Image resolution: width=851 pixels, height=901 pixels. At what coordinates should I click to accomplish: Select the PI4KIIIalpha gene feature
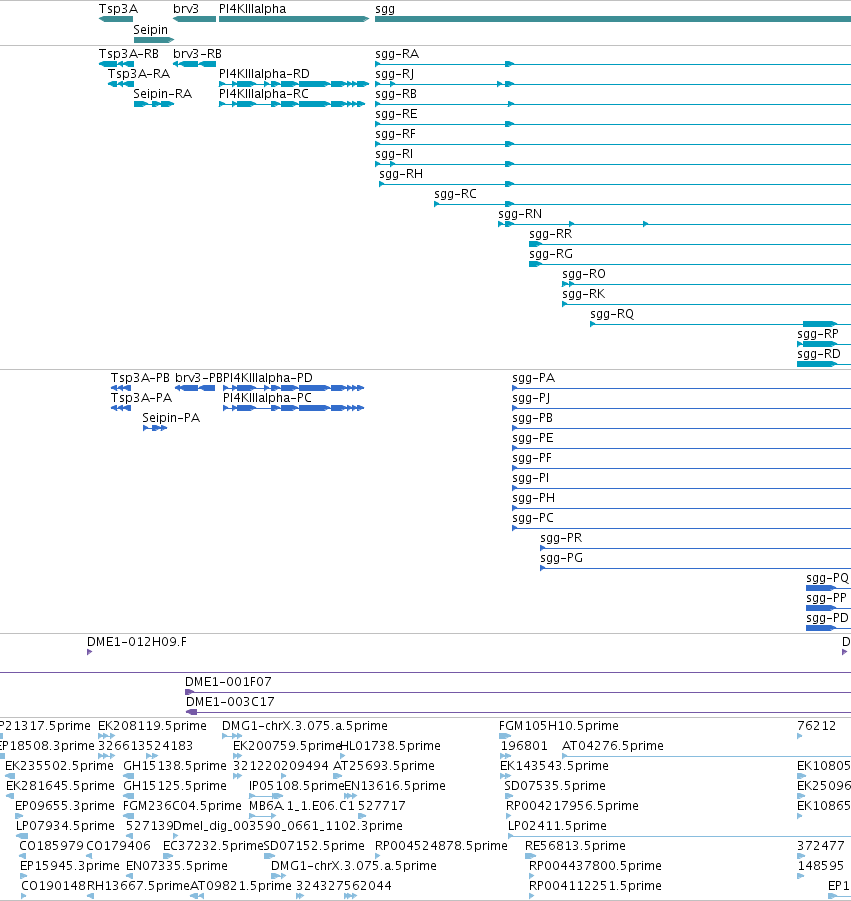pyautogui.click(x=294, y=19)
